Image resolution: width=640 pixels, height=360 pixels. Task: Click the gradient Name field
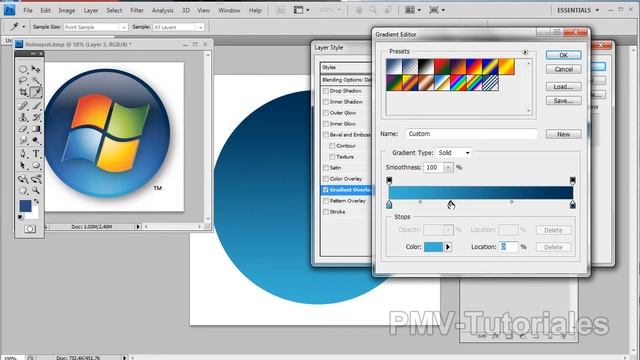click(471, 134)
